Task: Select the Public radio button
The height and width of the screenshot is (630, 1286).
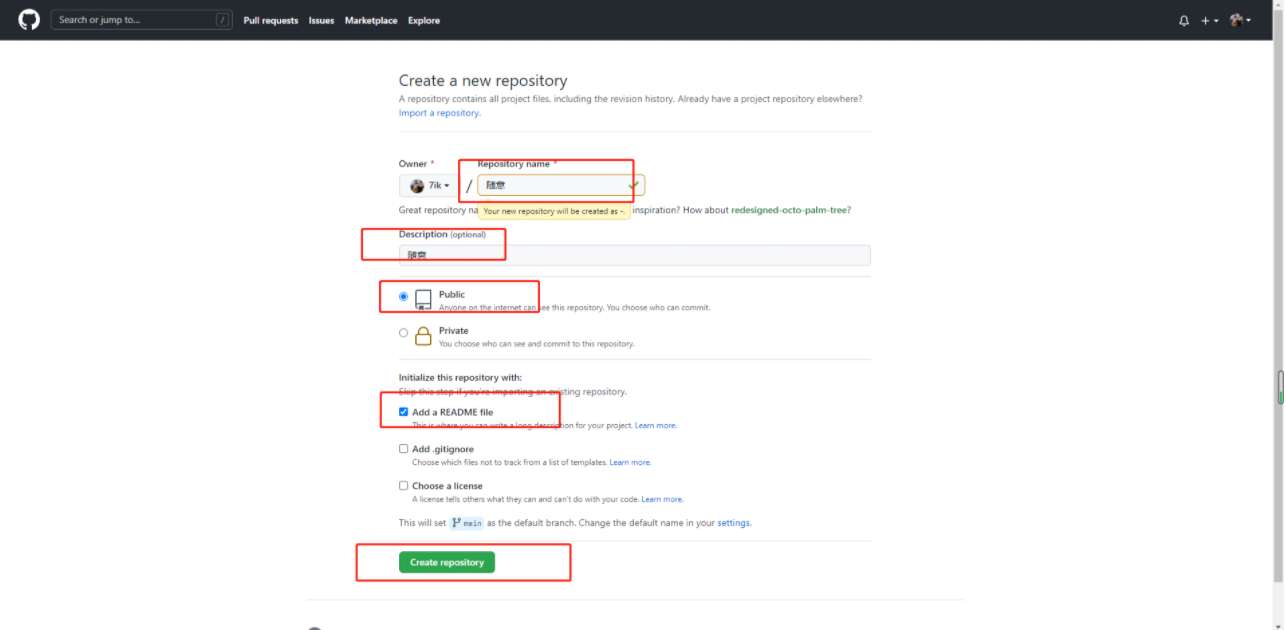Action: tap(404, 296)
